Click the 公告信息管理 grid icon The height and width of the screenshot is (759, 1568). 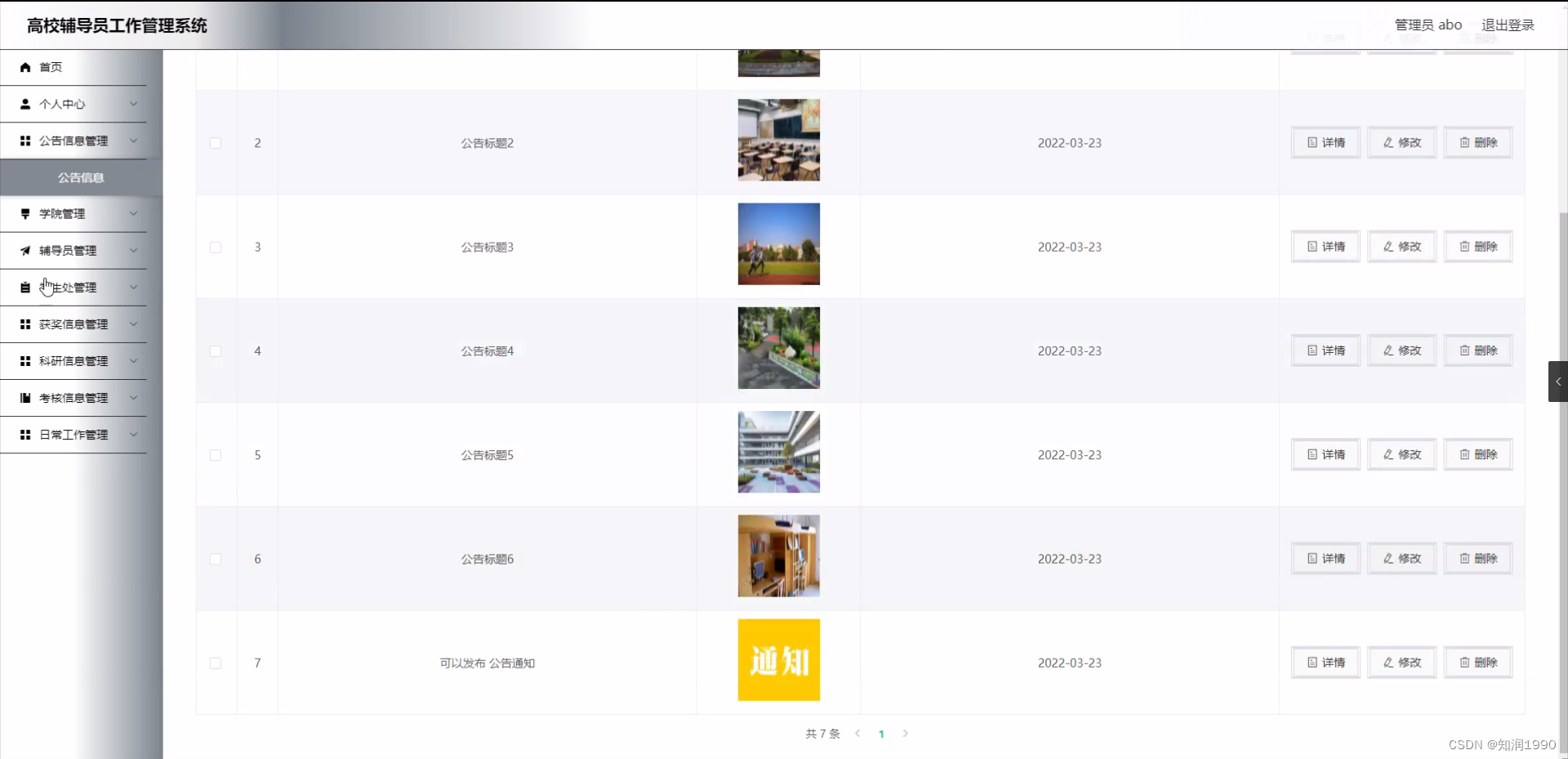(x=24, y=141)
